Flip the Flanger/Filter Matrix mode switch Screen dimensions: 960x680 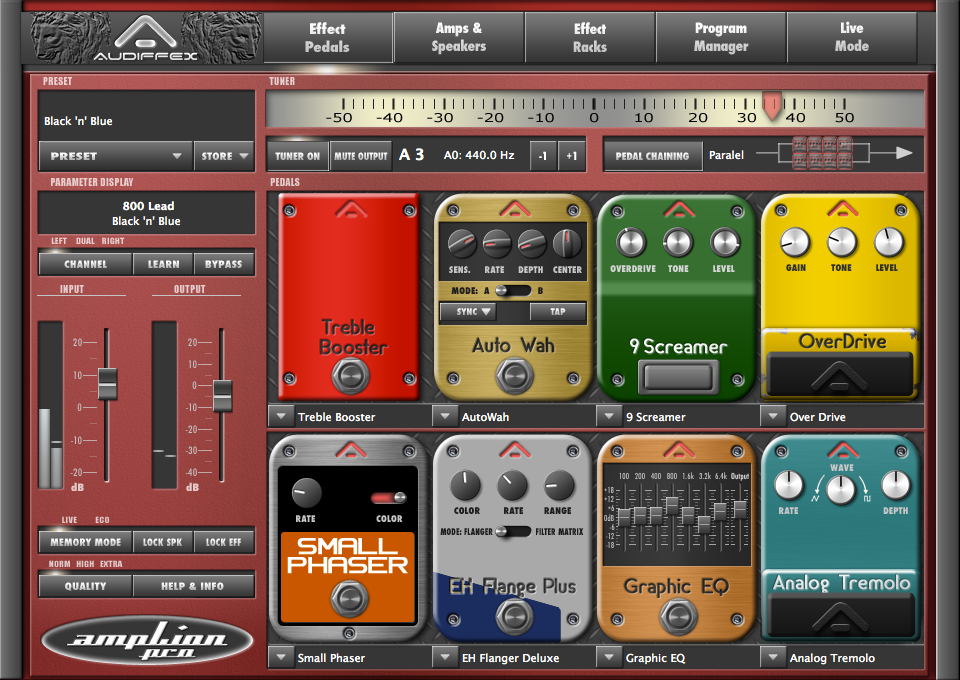click(513, 531)
